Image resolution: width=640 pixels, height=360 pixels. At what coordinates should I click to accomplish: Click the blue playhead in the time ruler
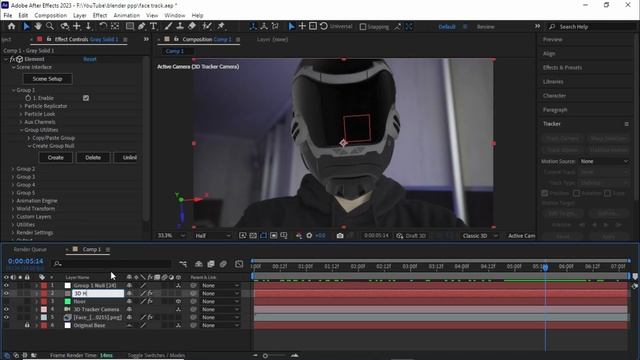pos(545,267)
